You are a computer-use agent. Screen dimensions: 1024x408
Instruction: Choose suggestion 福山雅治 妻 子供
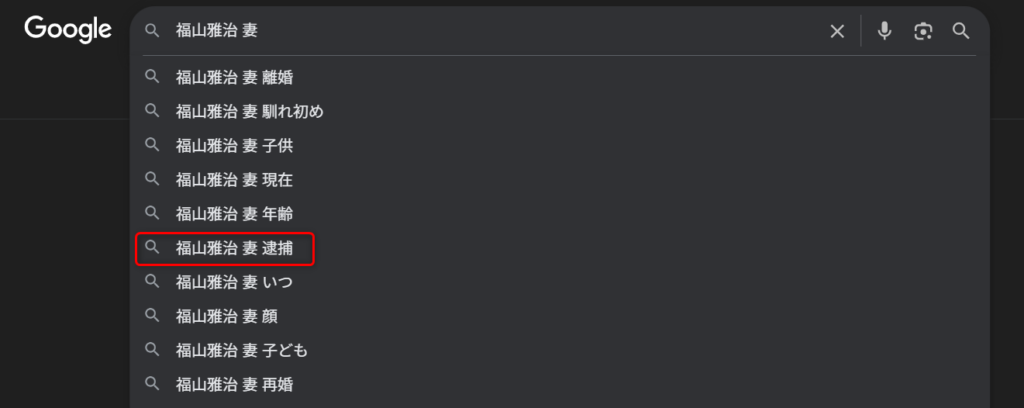pos(560,146)
